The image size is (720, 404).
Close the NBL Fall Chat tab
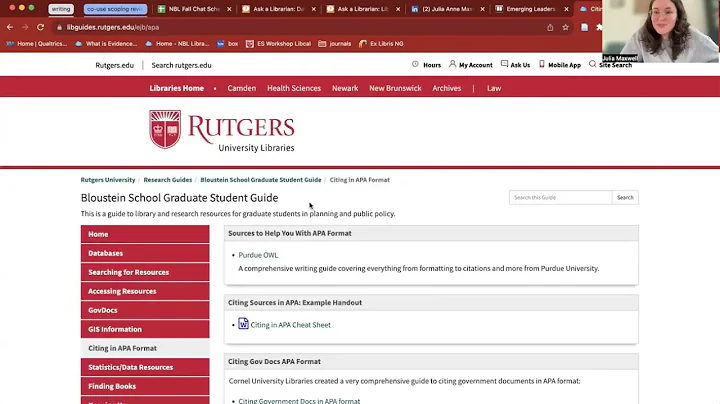point(229,9)
